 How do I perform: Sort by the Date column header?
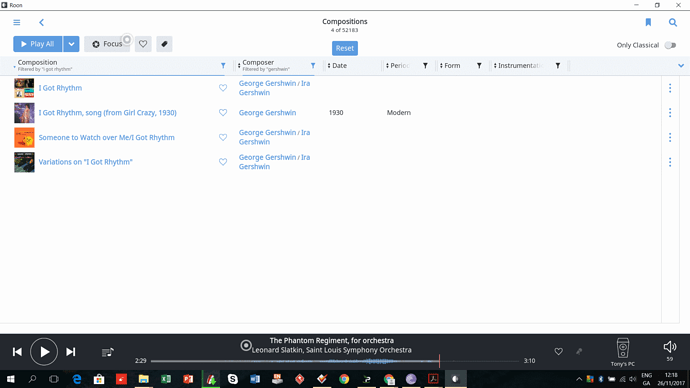tap(339, 66)
